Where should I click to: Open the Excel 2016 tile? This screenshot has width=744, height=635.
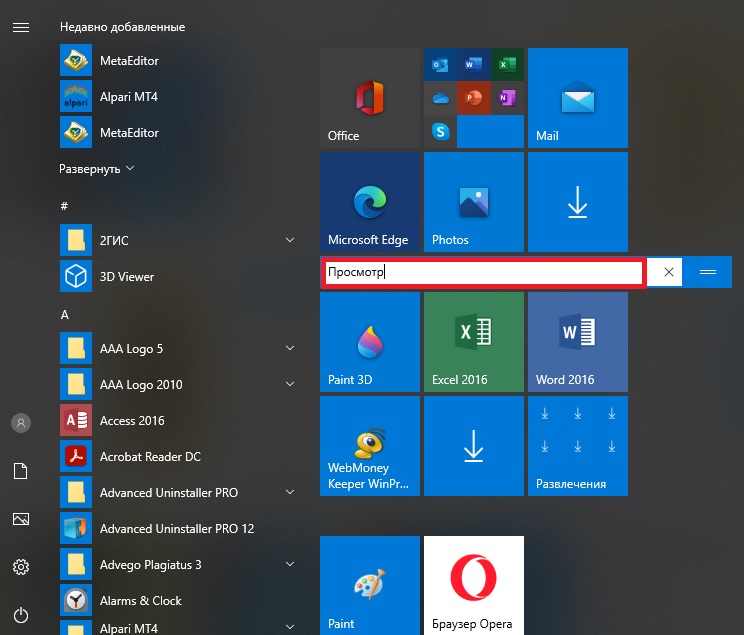point(474,342)
